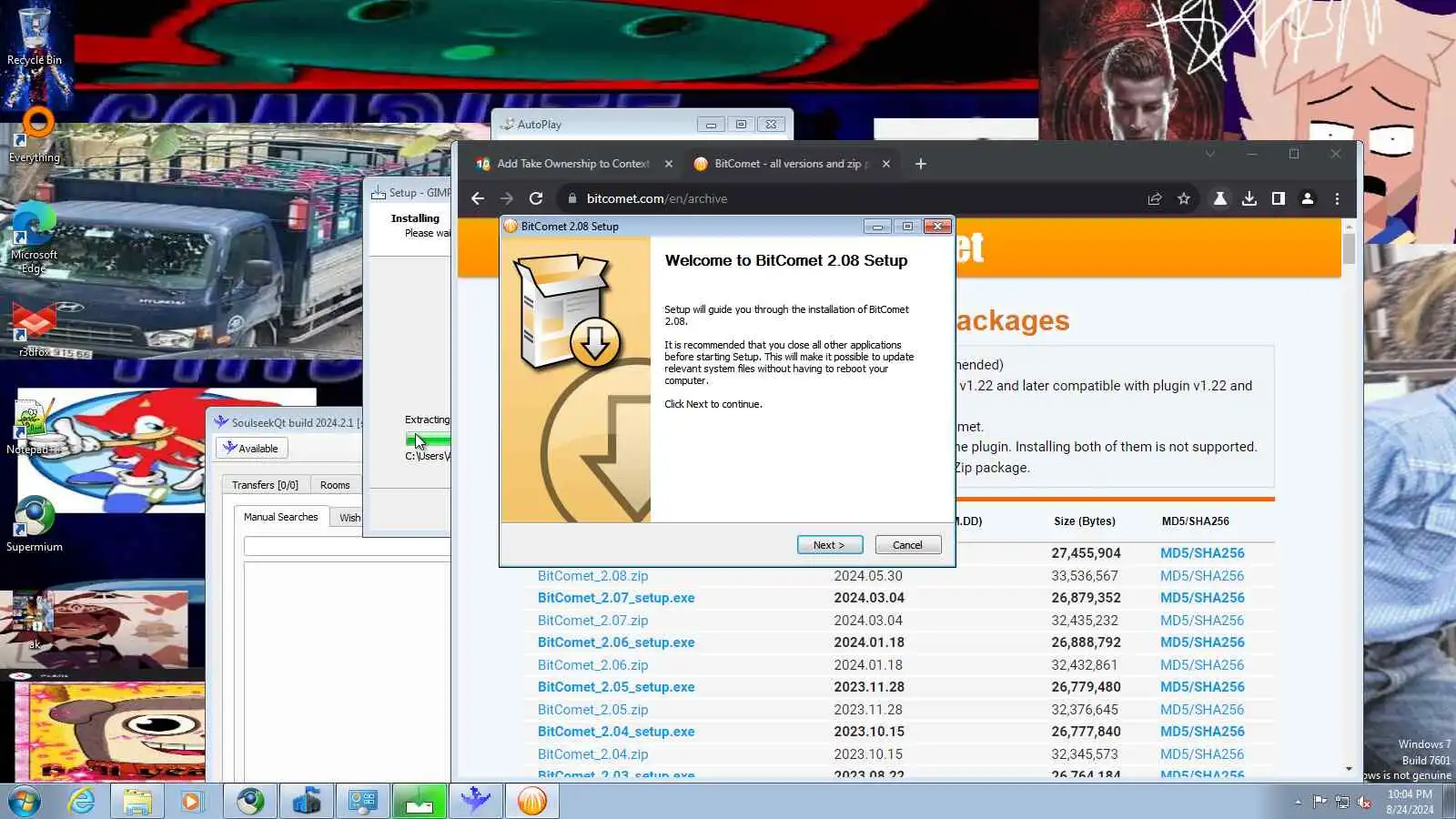This screenshot has width=1456, height=819.
Task: Click Available status button in SoulseekQt
Action: click(251, 449)
